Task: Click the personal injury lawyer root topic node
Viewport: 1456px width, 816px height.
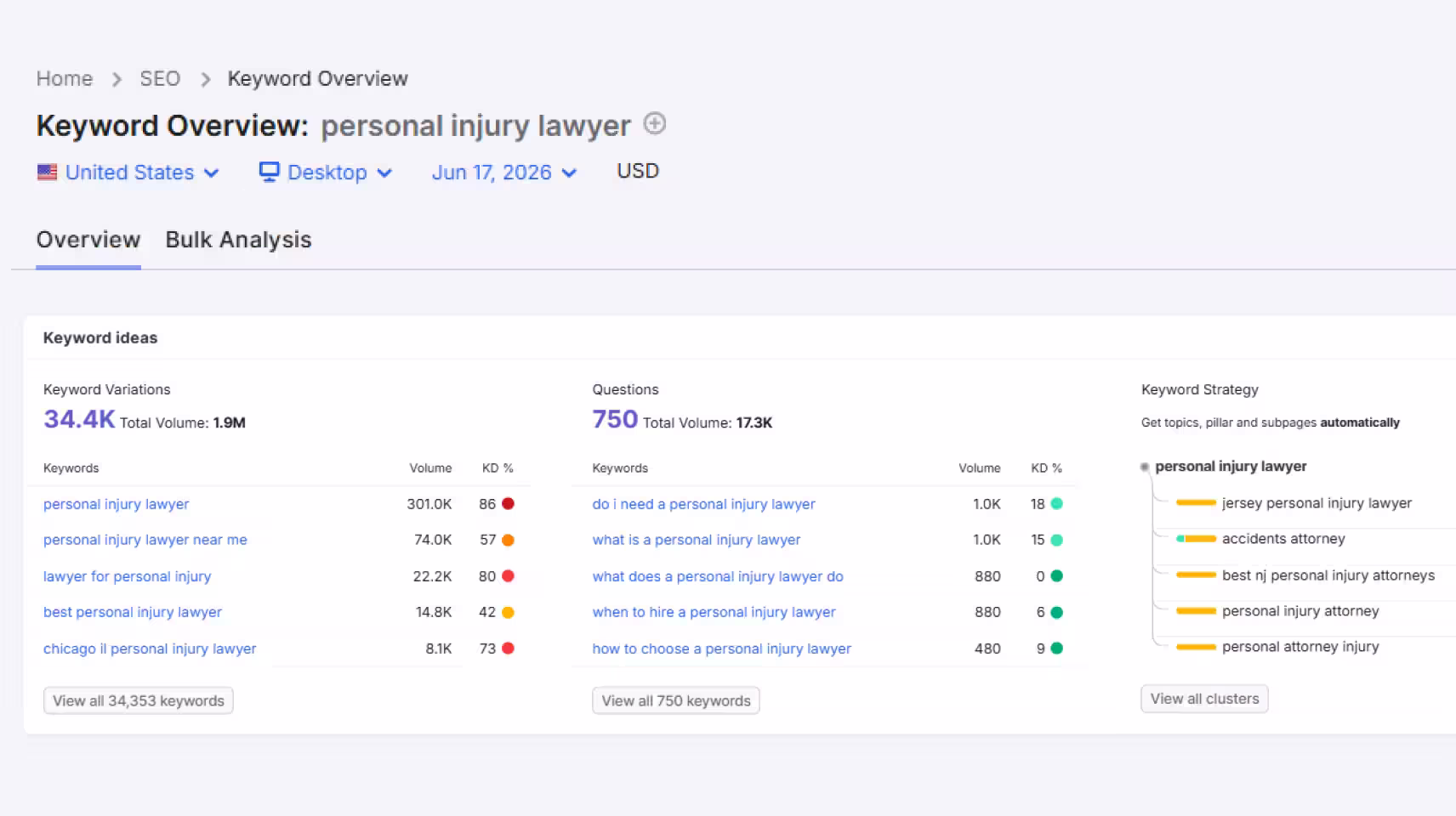Action: tap(1231, 467)
